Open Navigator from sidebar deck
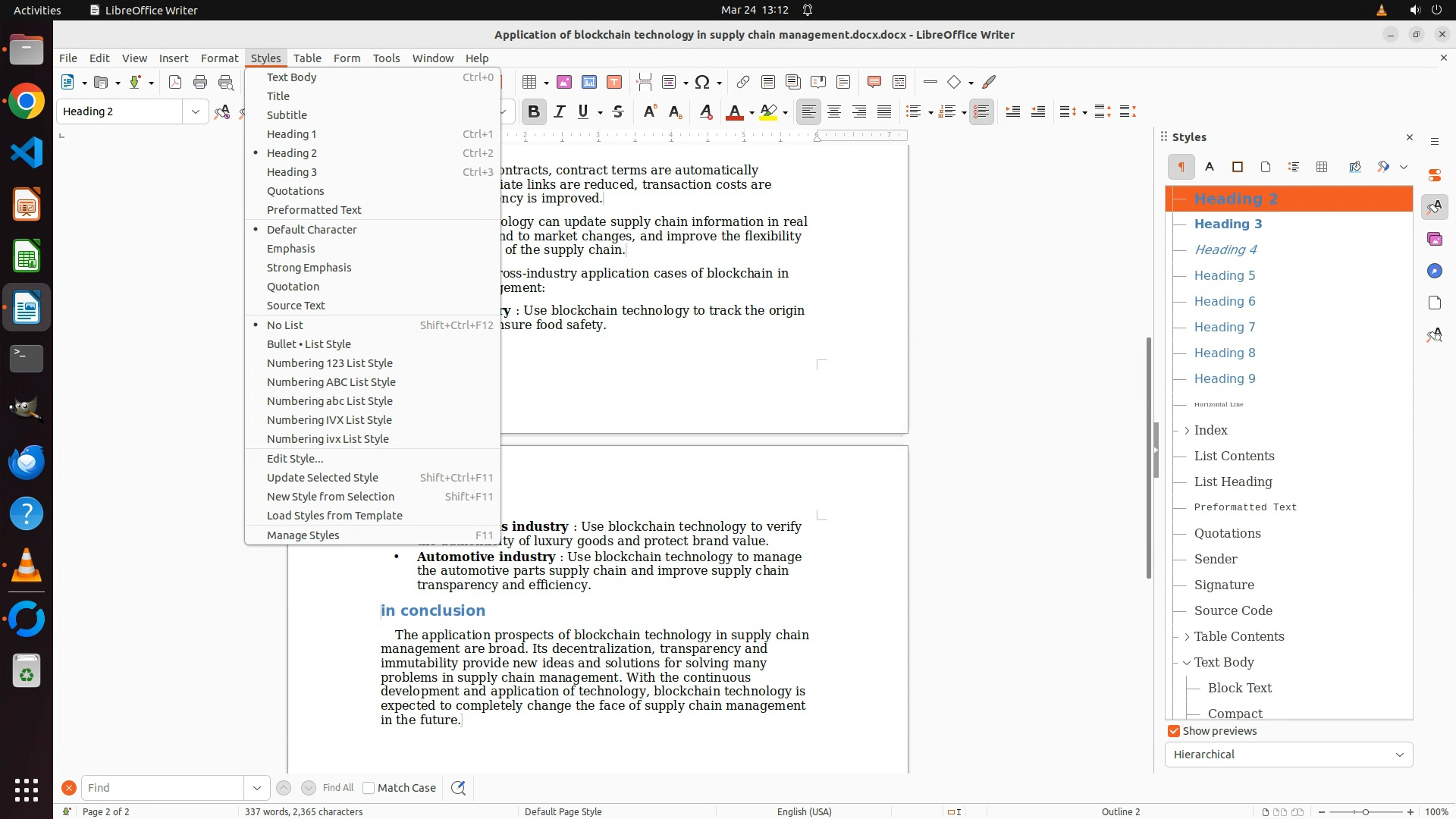1456x819 pixels. pyautogui.click(x=1434, y=271)
